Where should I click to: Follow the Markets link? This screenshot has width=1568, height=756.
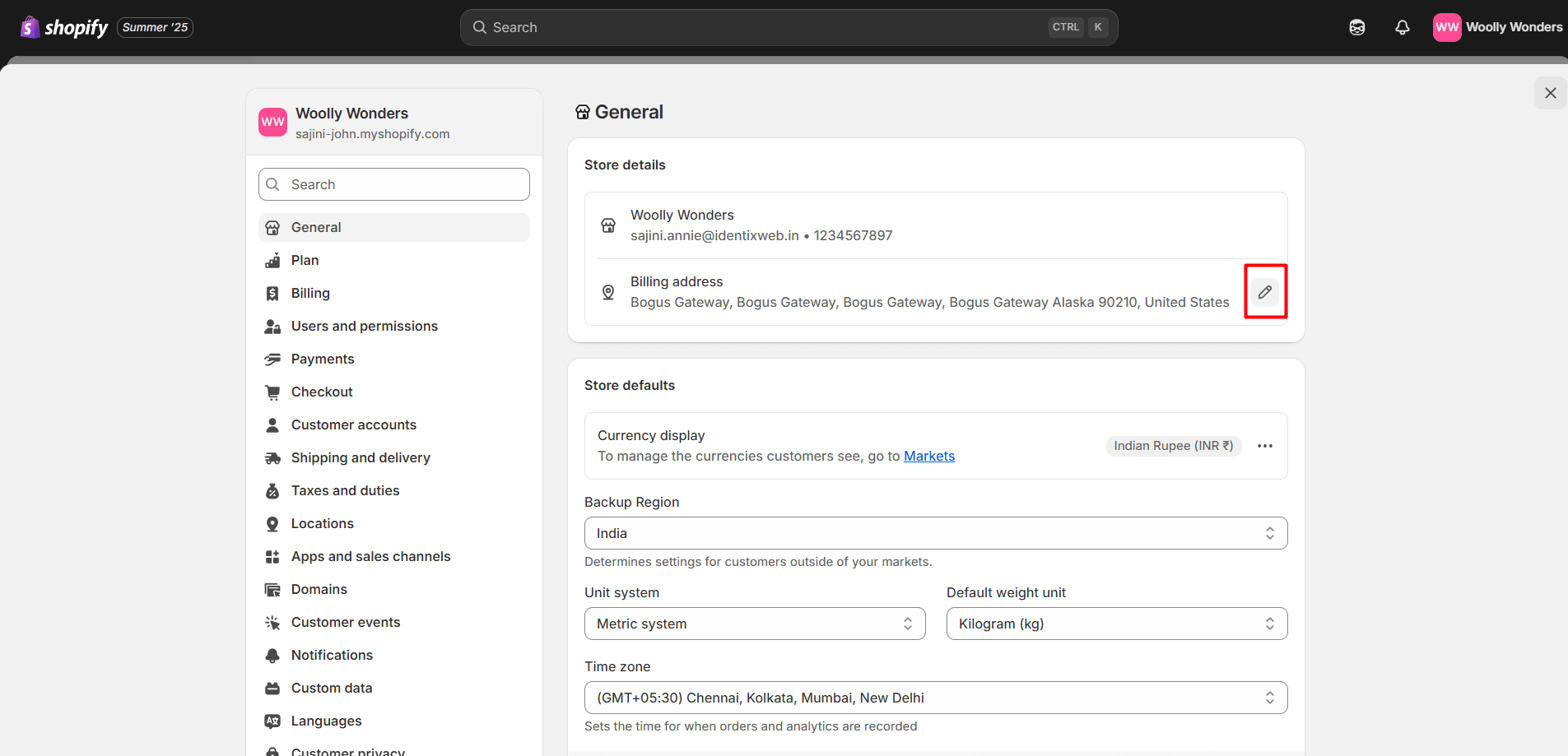click(929, 456)
